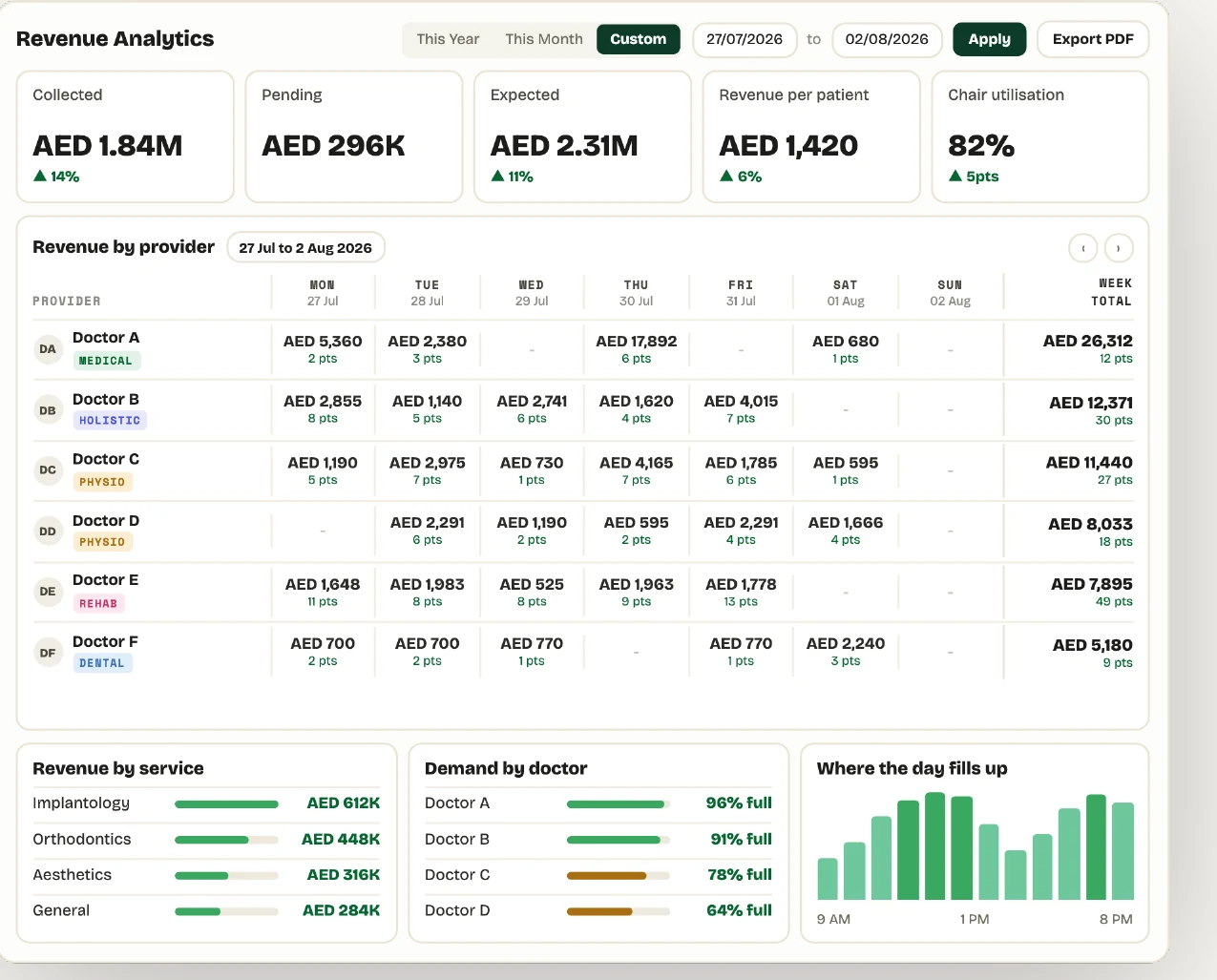Click Doctor B demand bar at 91% full
Image resolution: width=1217 pixels, height=980 pixels.
(619, 840)
